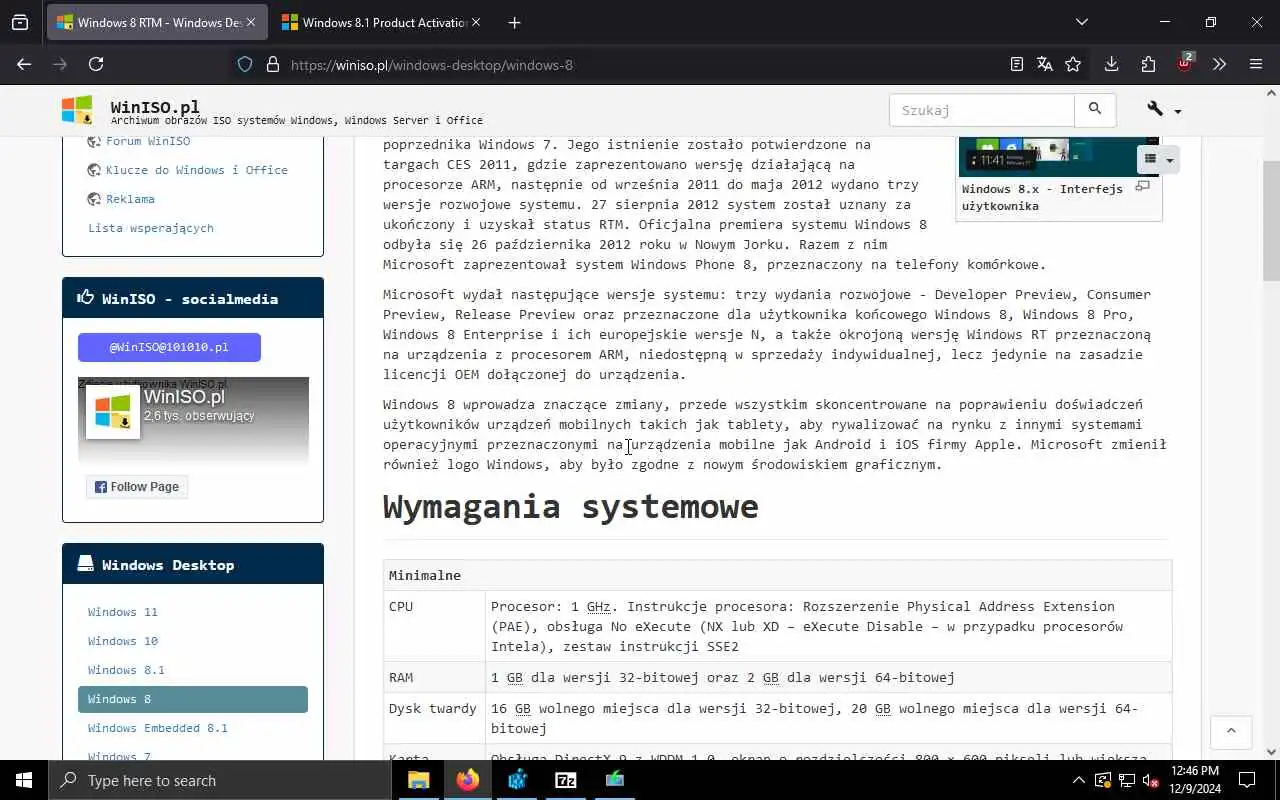Show hidden tray icons chevron
Viewport: 1280px width, 800px height.
(1078, 780)
